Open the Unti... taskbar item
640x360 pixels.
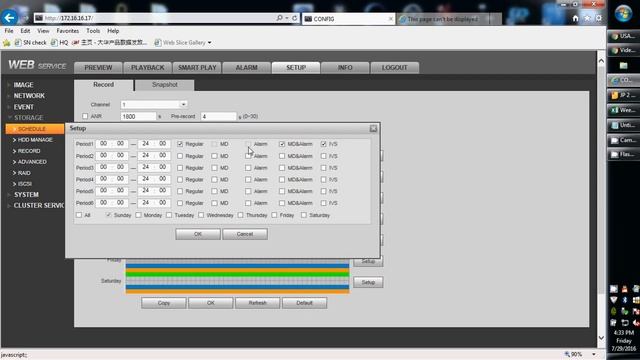coord(623,125)
